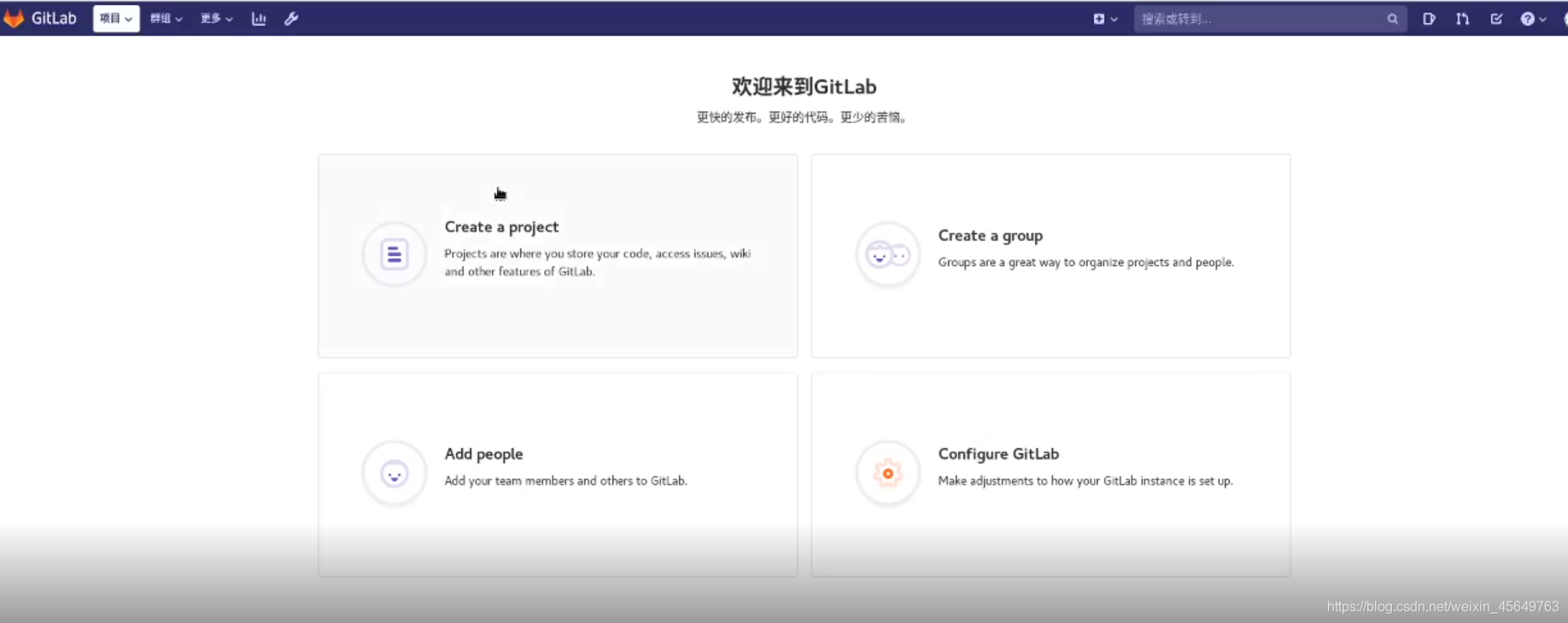Expand the 更多 more menu
The width and height of the screenshot is (1568, 623).
(x=216, y=18)
